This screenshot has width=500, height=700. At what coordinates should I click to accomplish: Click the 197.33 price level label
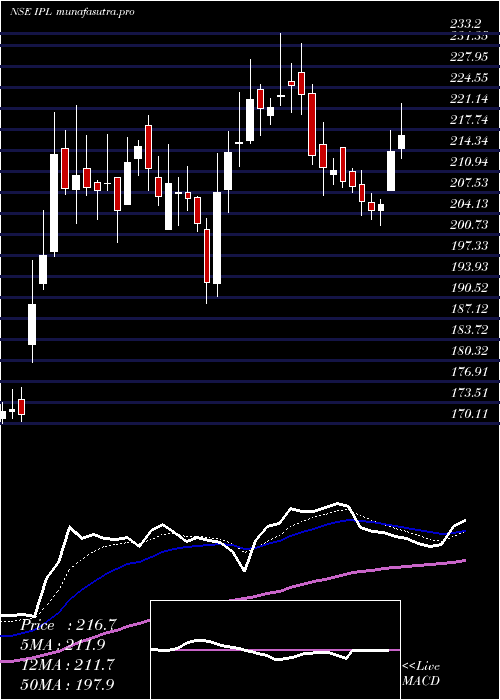pos(469,246)
